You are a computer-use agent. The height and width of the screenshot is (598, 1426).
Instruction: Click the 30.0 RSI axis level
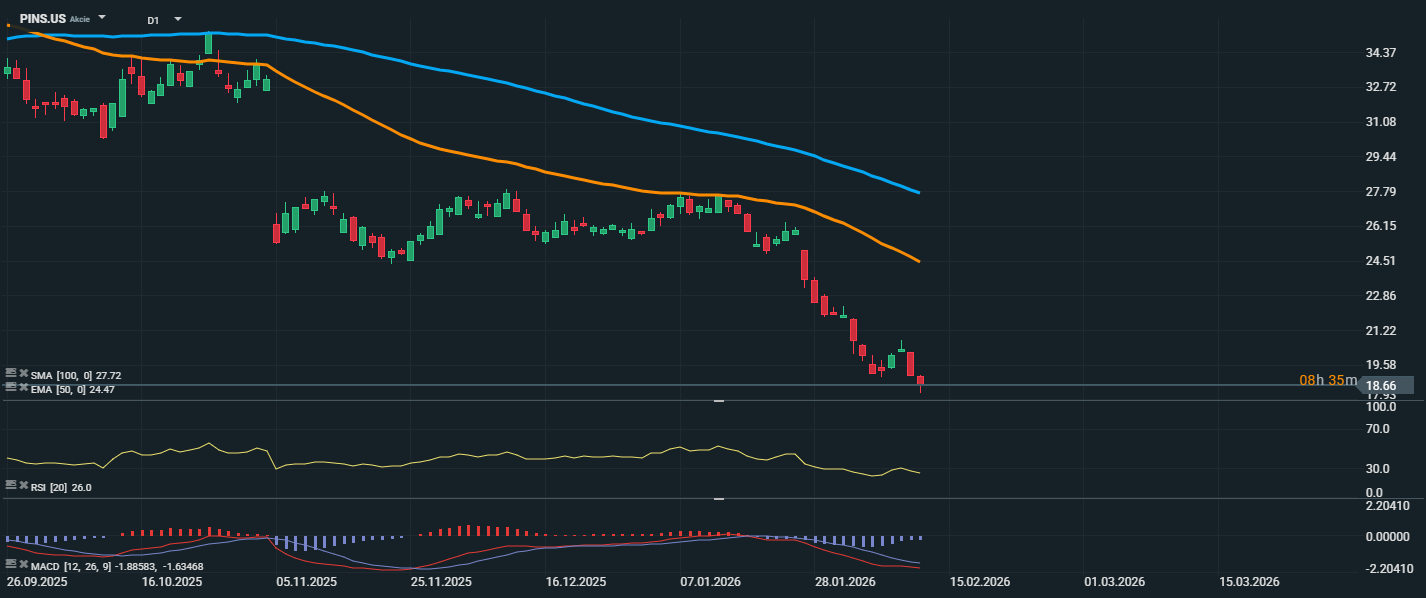[x=1378, y=468]
